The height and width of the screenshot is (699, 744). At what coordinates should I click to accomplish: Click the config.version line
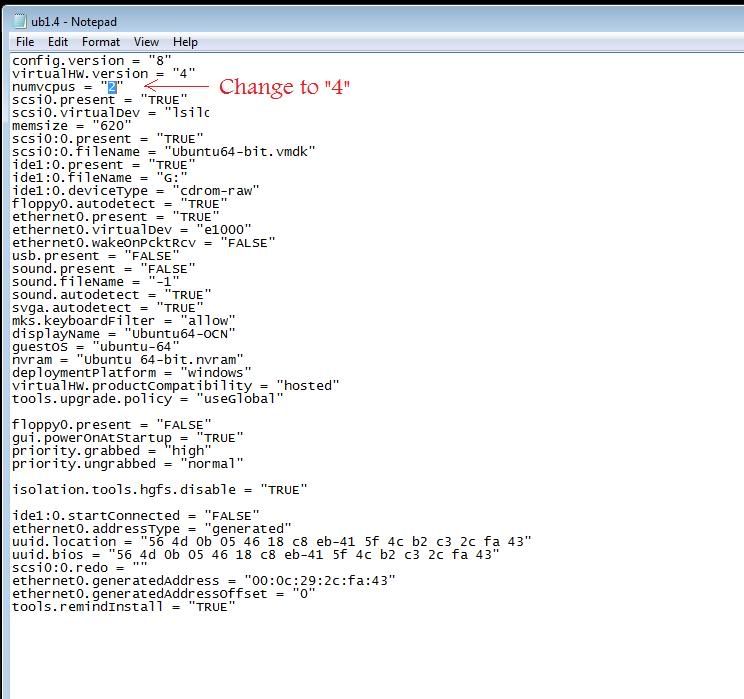click(92, 61)
